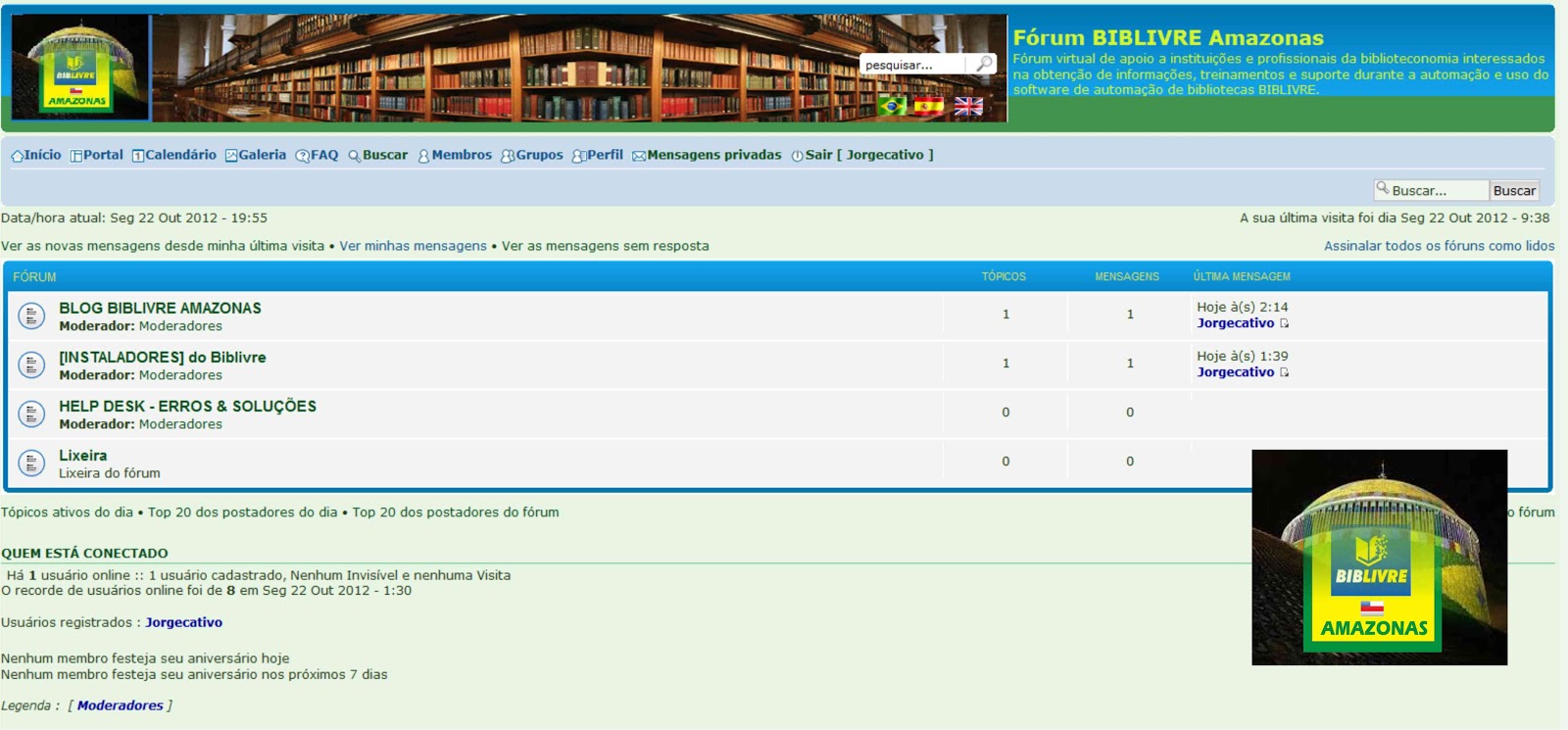
Task: Open HELP DESK - ERROS & SOLUÇÕES forum
Action: tap(187, 406)
